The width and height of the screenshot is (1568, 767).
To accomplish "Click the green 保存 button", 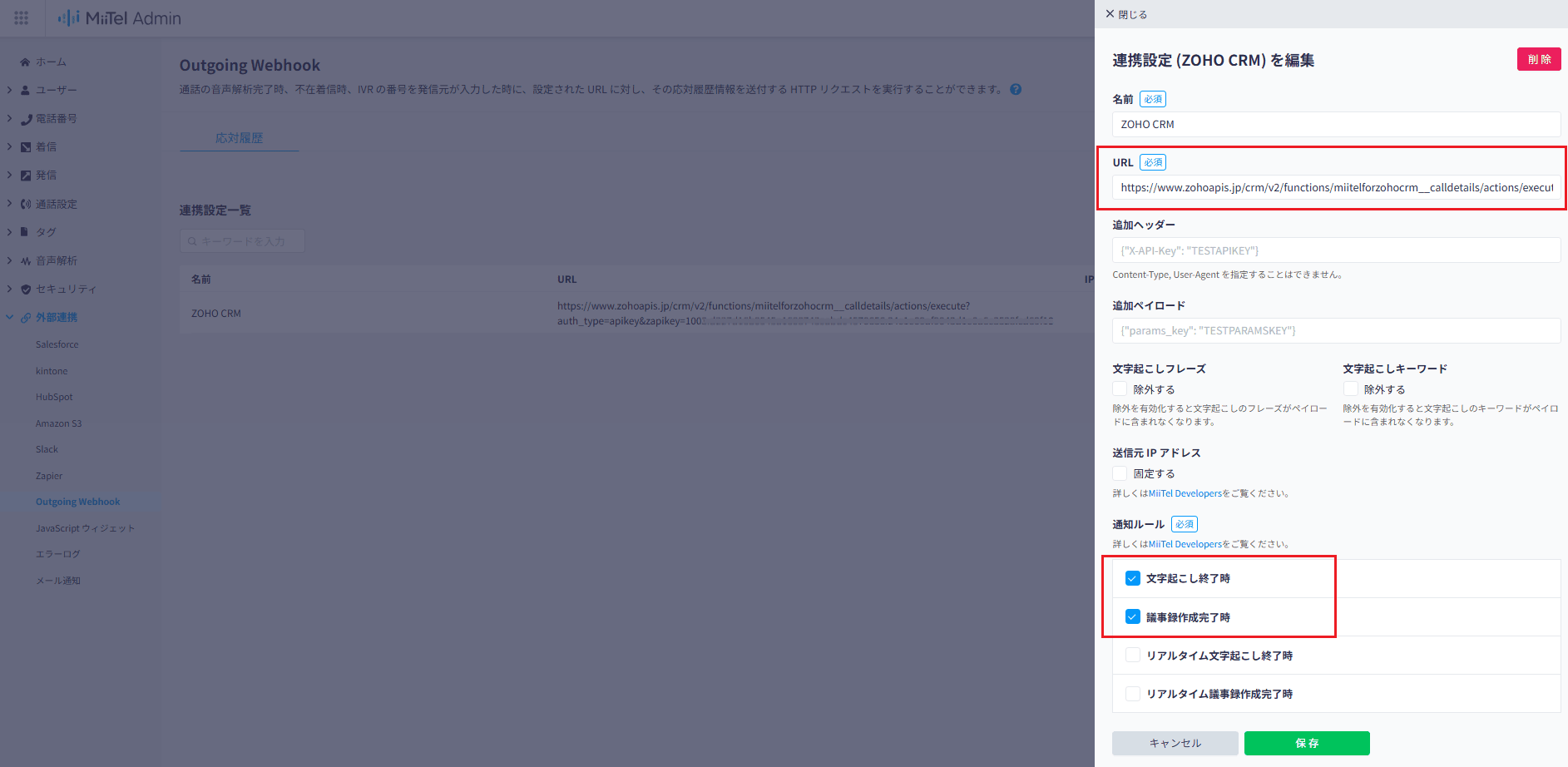I will [1307, 743].
